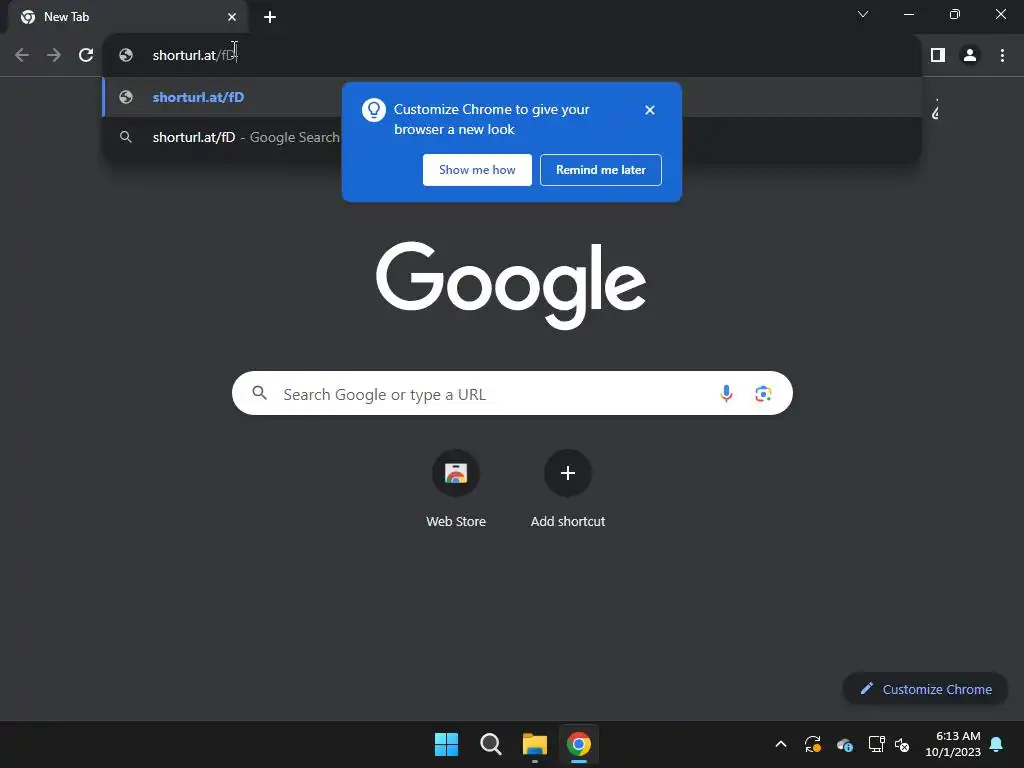This screenshot has width=1024, height=768.
Task: Open the Chrome profile avatar
Action: 970,55
